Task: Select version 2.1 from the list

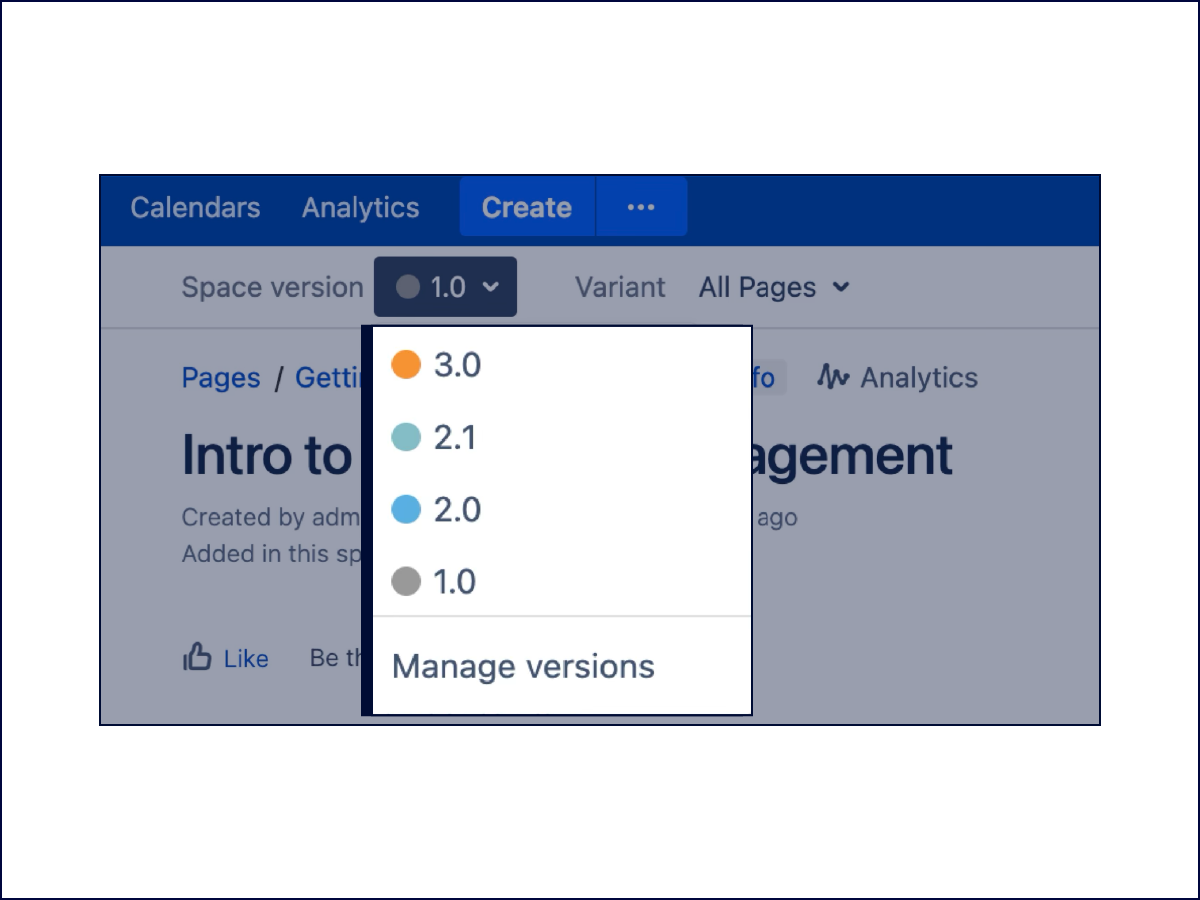Action: (x=562, y=437)
